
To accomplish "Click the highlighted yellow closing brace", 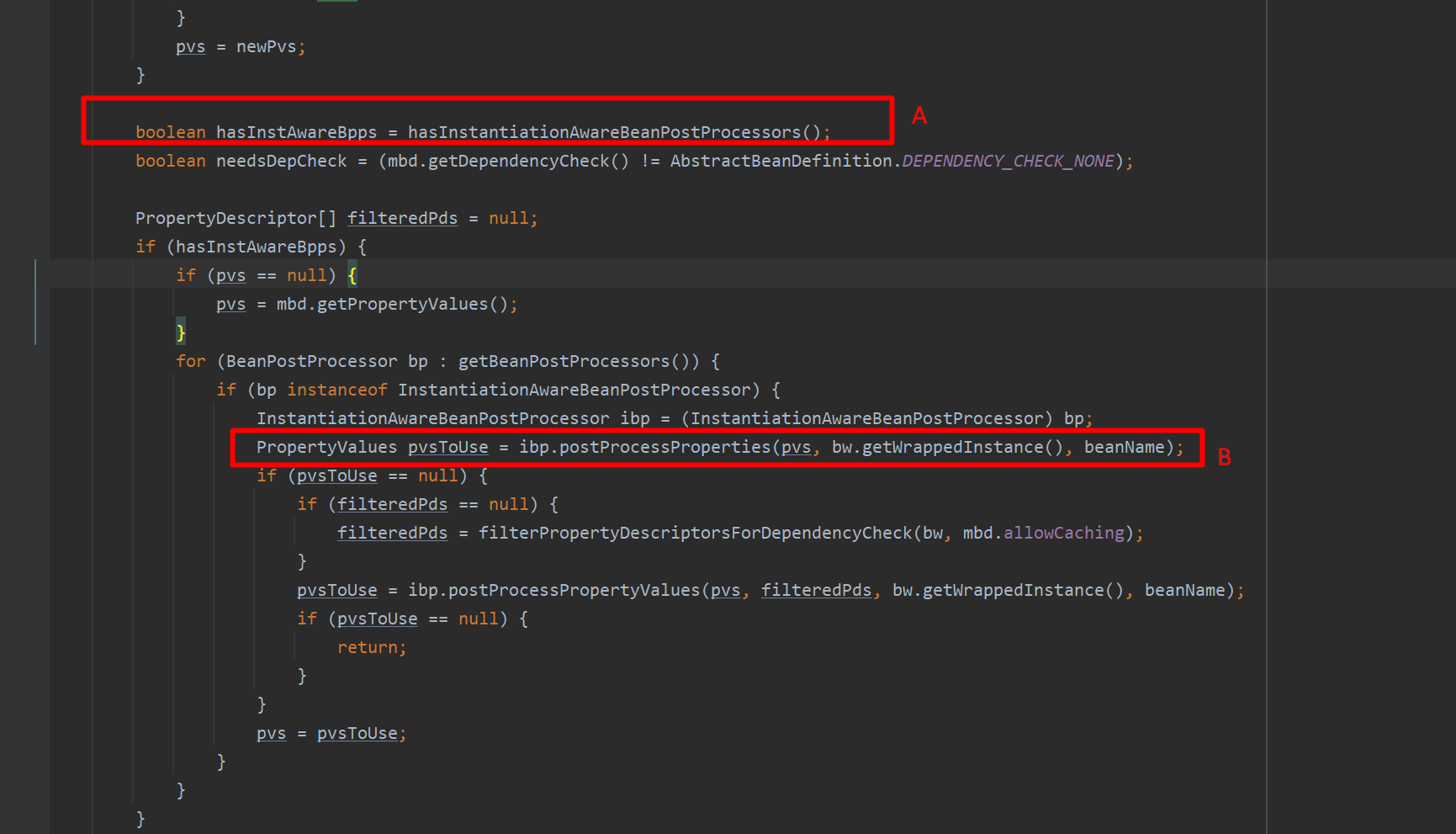I will click(x=181, y=332).
